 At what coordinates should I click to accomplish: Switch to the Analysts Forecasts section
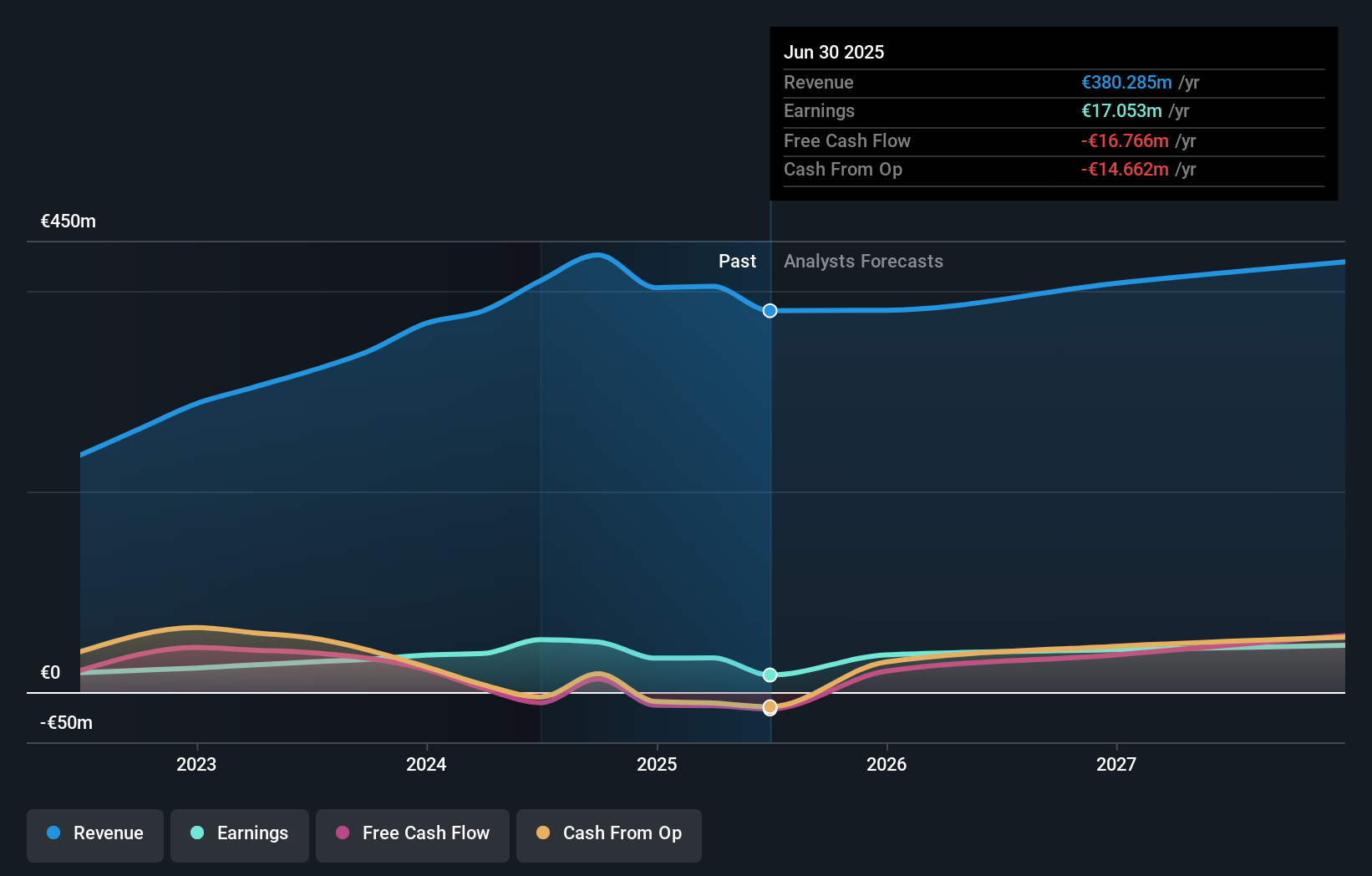(x=863, y=261)
